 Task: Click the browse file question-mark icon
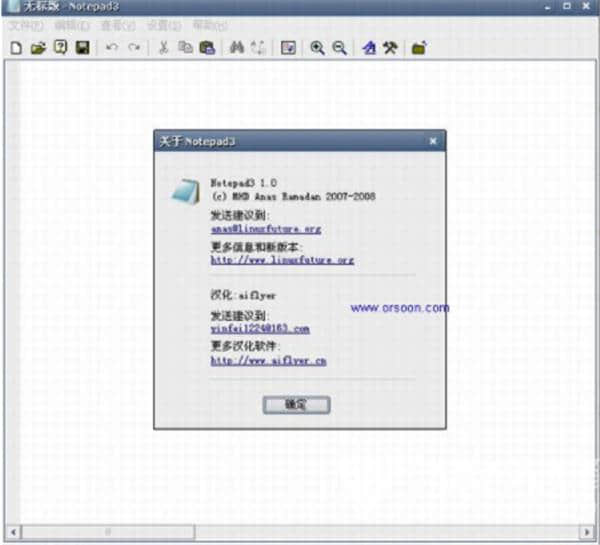60,47
